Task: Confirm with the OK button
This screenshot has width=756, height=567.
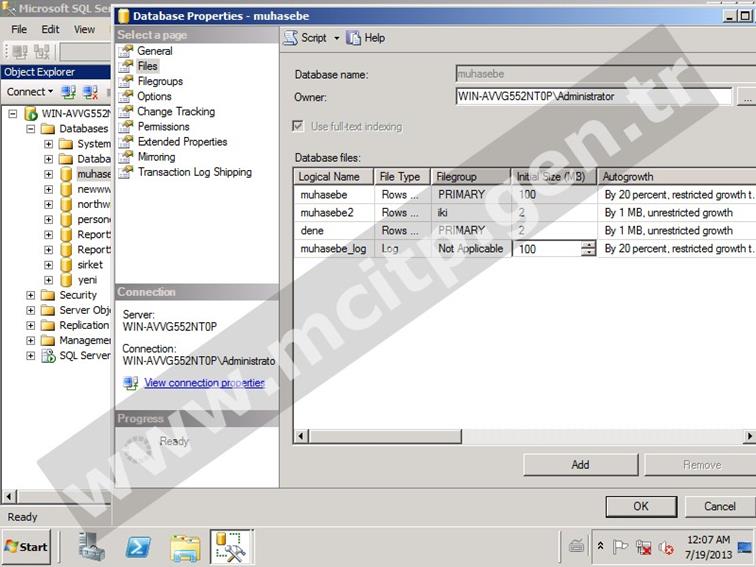Action: (x=641, y=506)
